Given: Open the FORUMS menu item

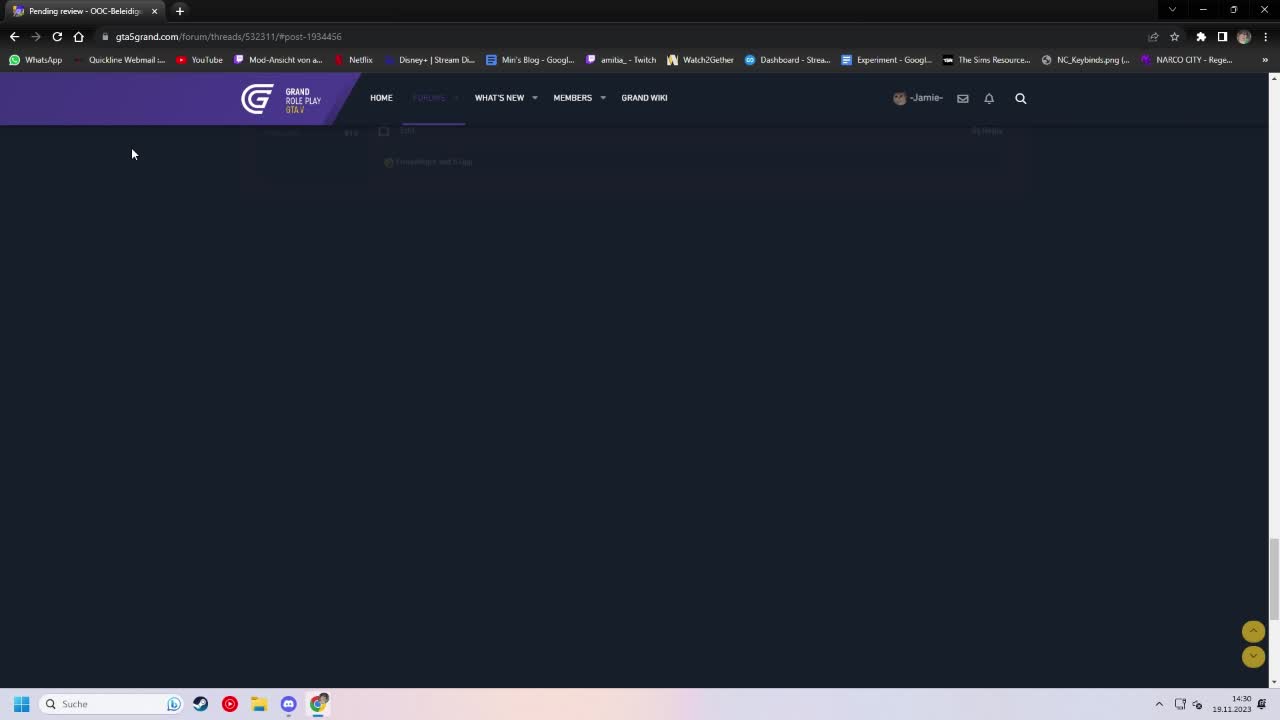Looking at the screenshot, I should 429,98.
